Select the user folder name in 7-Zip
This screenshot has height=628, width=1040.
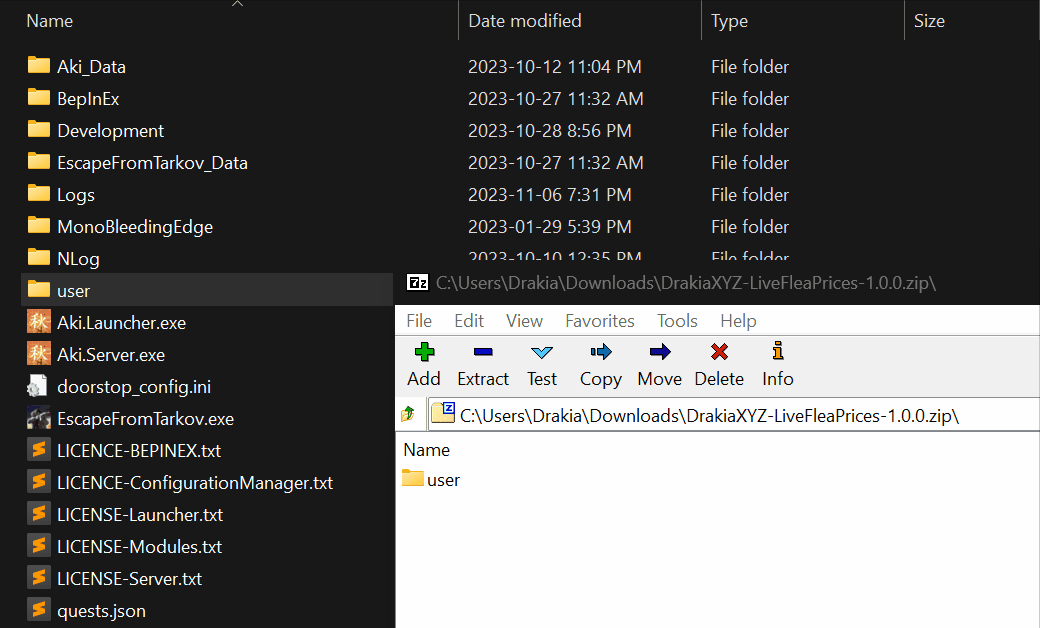(443, 480)
